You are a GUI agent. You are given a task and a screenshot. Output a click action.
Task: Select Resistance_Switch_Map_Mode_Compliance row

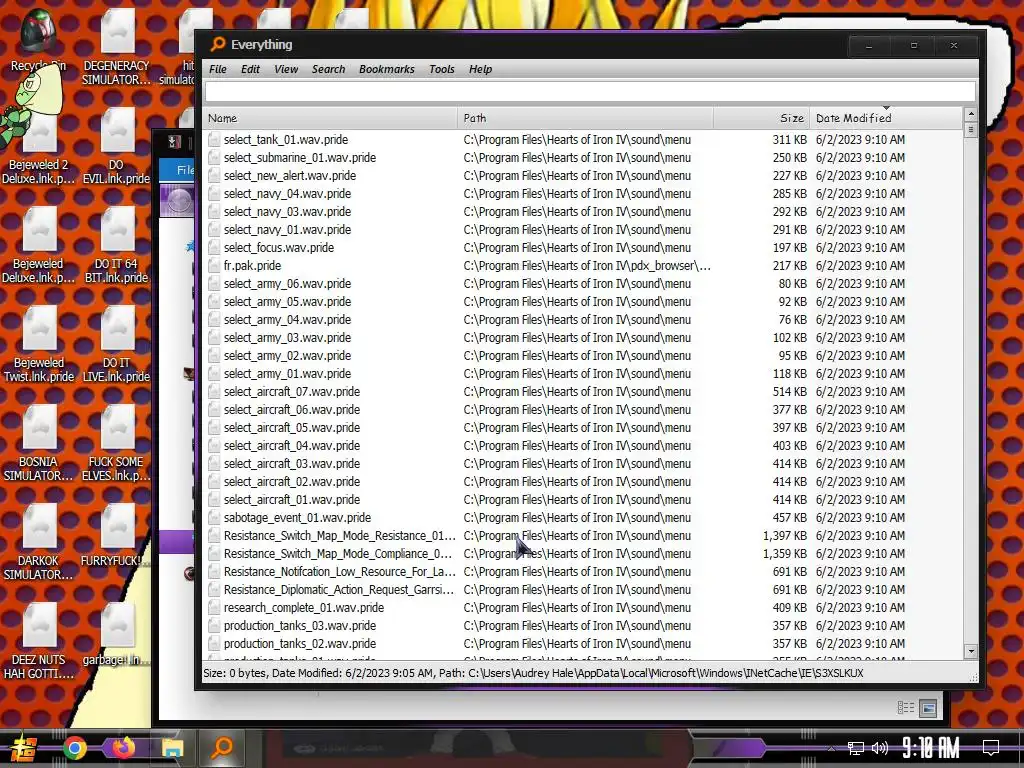pos(583,554)
